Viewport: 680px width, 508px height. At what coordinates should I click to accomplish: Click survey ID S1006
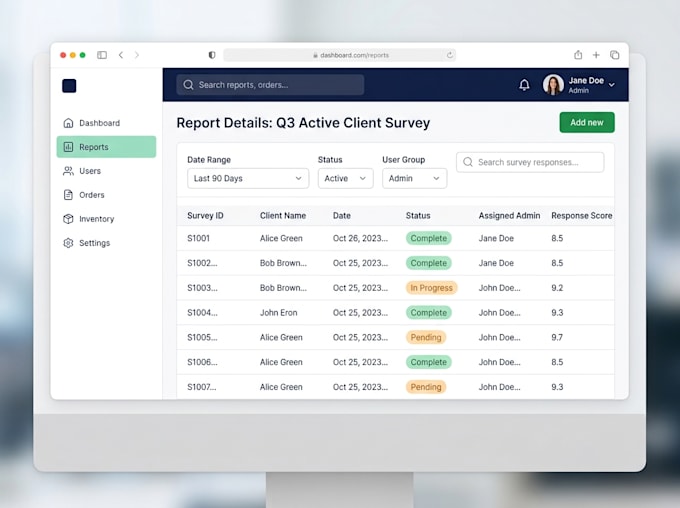202,362
